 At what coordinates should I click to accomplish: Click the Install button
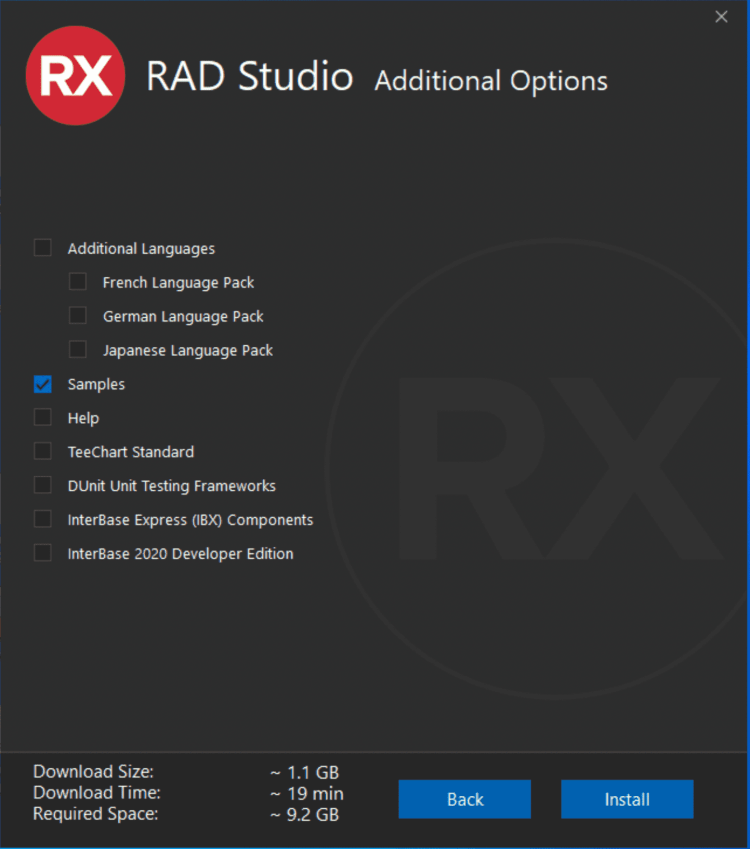[x=627, y=799]
